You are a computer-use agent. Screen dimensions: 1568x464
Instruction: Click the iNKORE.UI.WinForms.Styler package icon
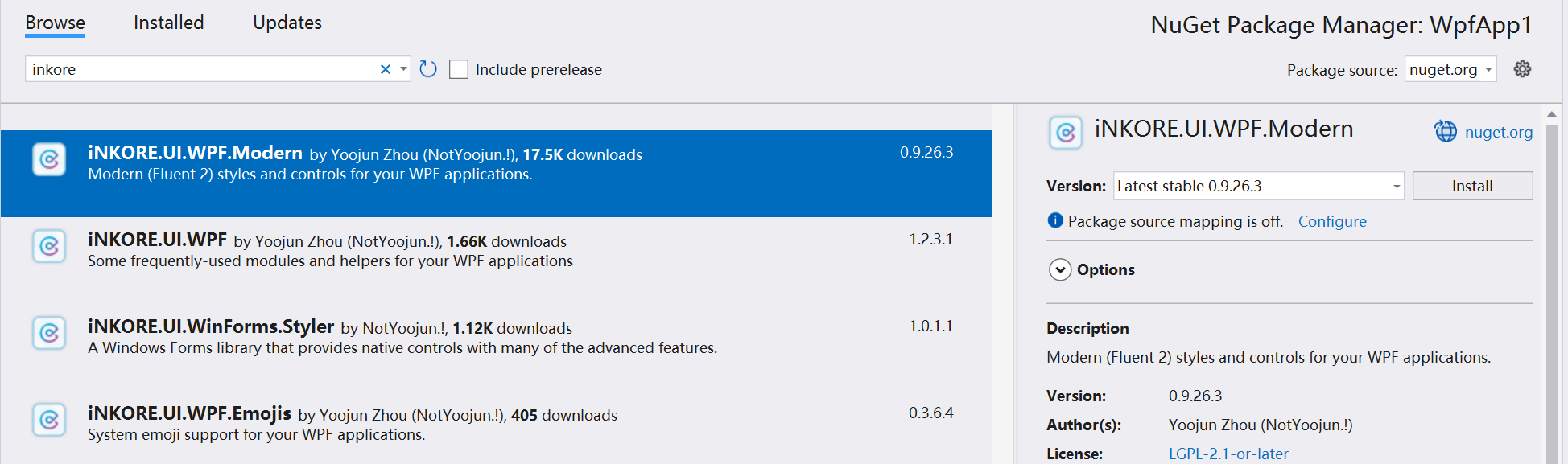[49, 333]
